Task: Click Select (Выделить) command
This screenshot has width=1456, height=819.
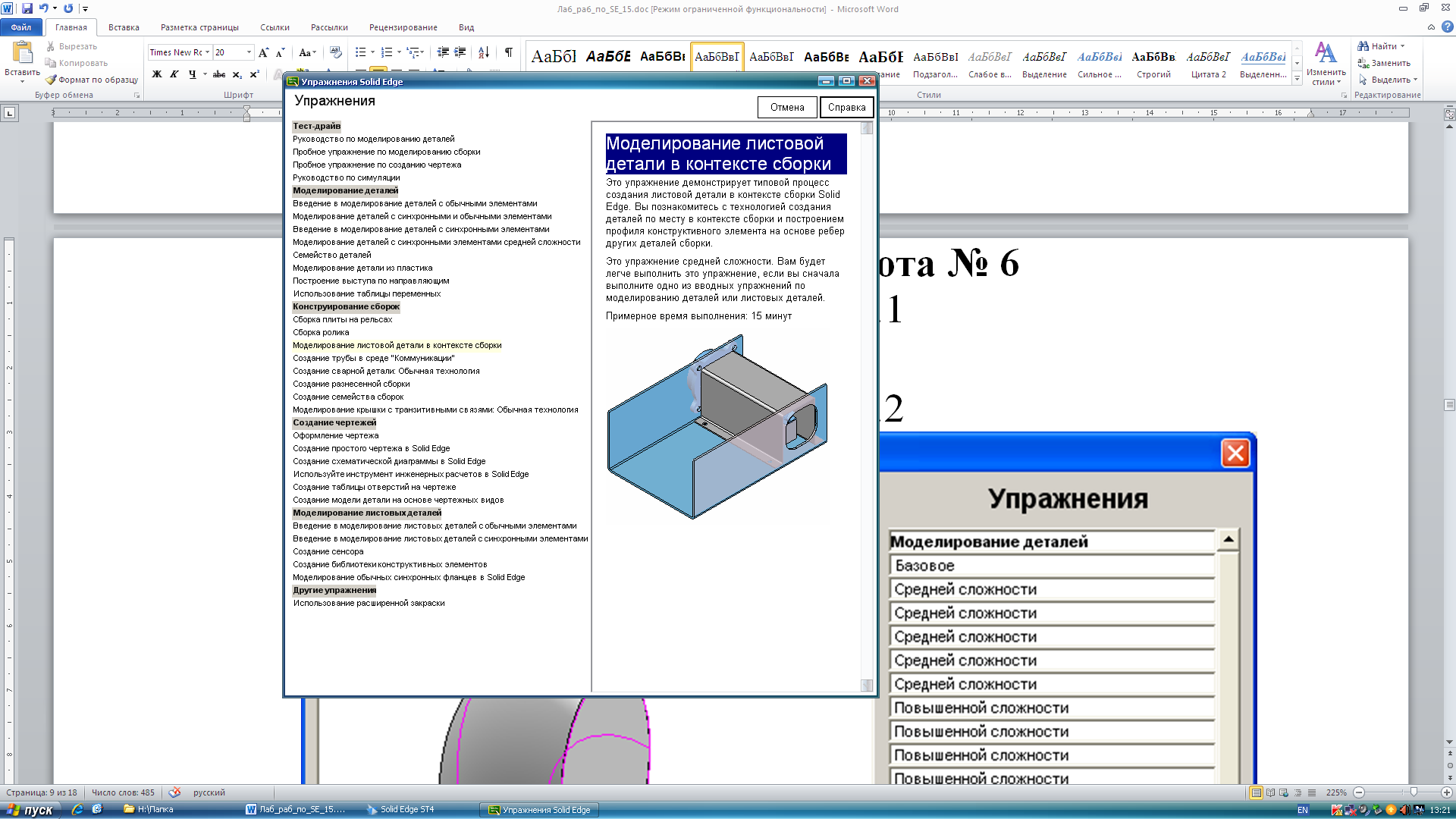Action: pyautogui.click(x=1387, y=80)
